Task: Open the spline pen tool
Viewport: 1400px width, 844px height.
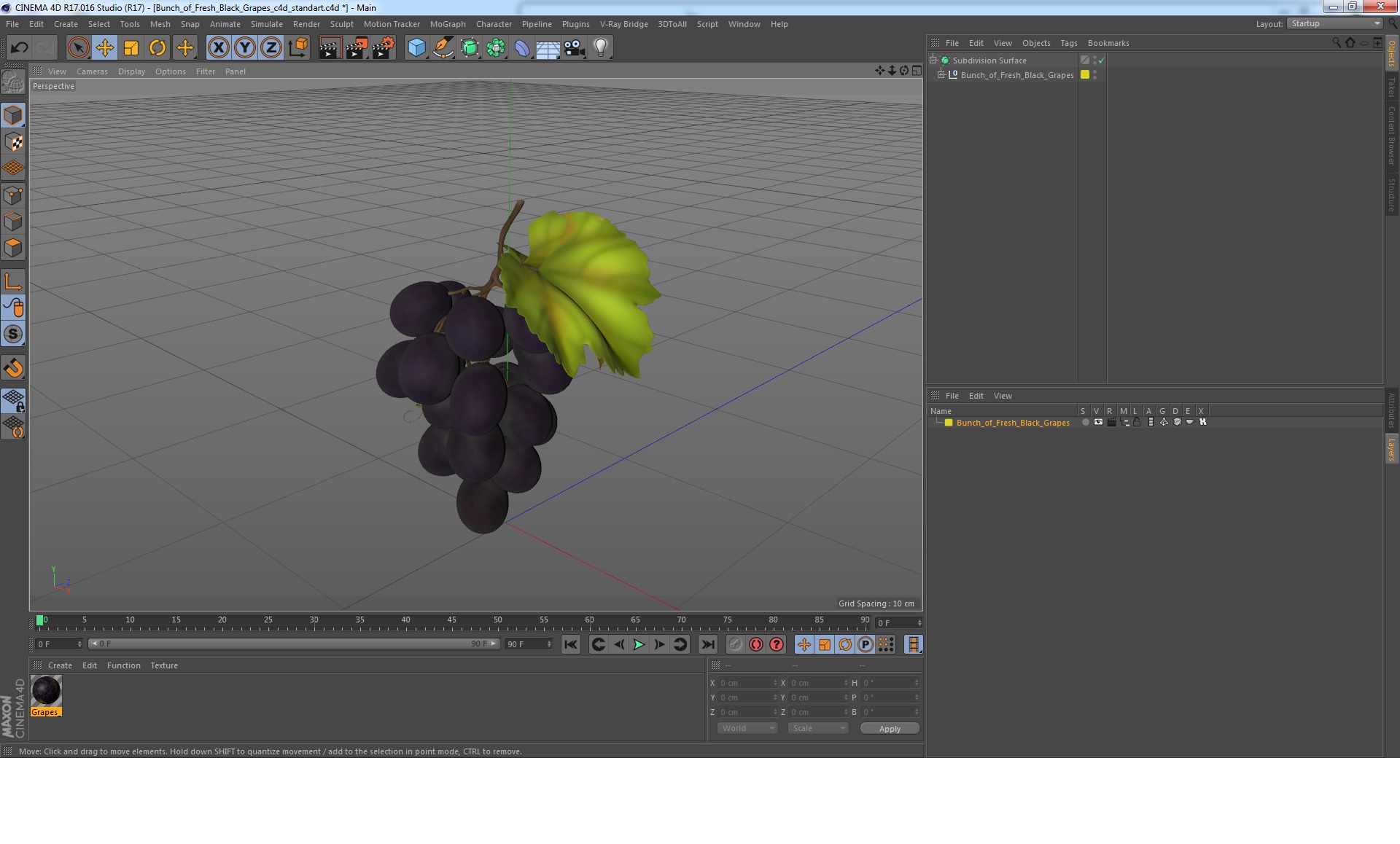Action: click(x=443, y=48)
